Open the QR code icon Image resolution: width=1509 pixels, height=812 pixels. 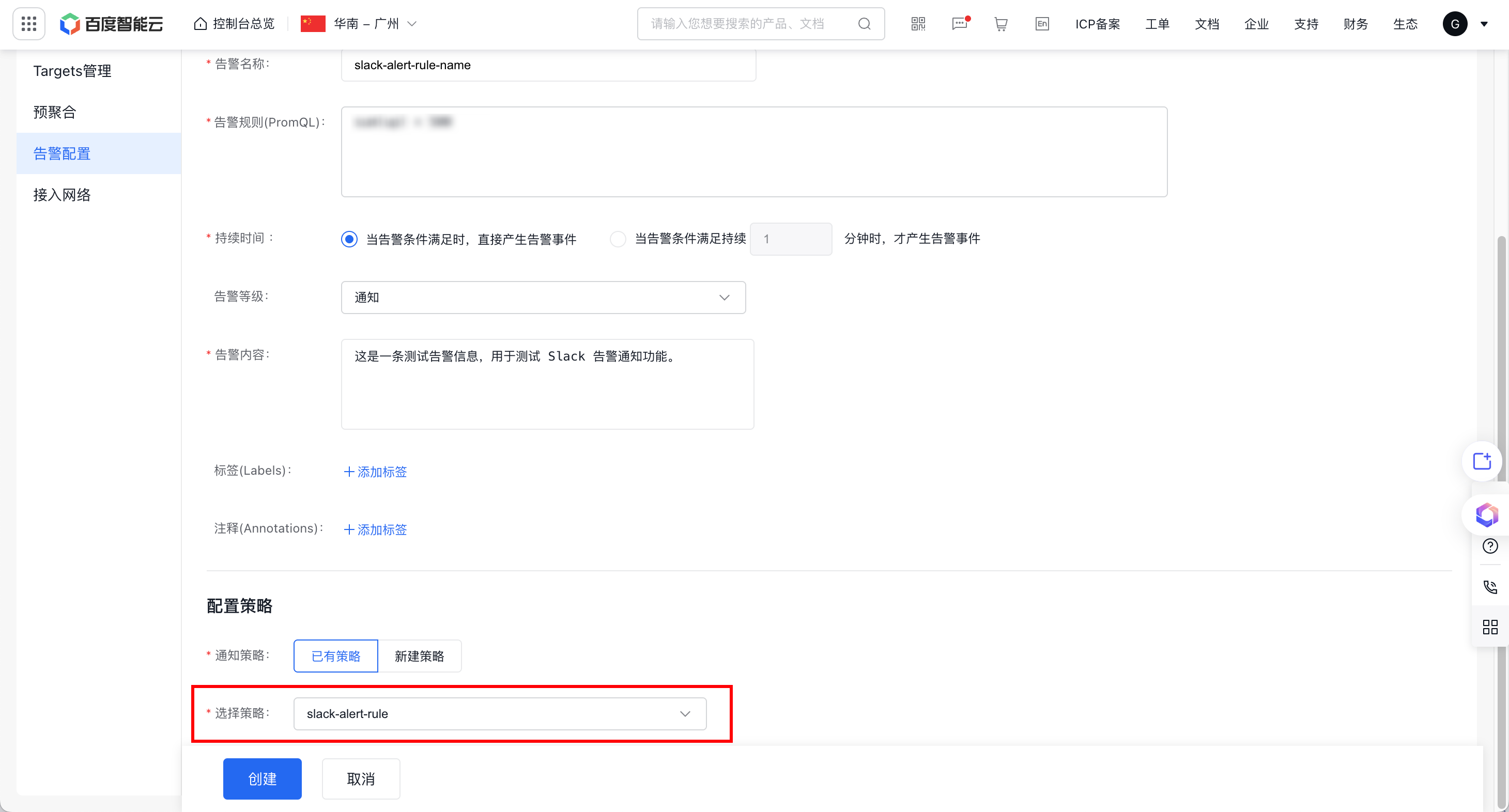918,24
